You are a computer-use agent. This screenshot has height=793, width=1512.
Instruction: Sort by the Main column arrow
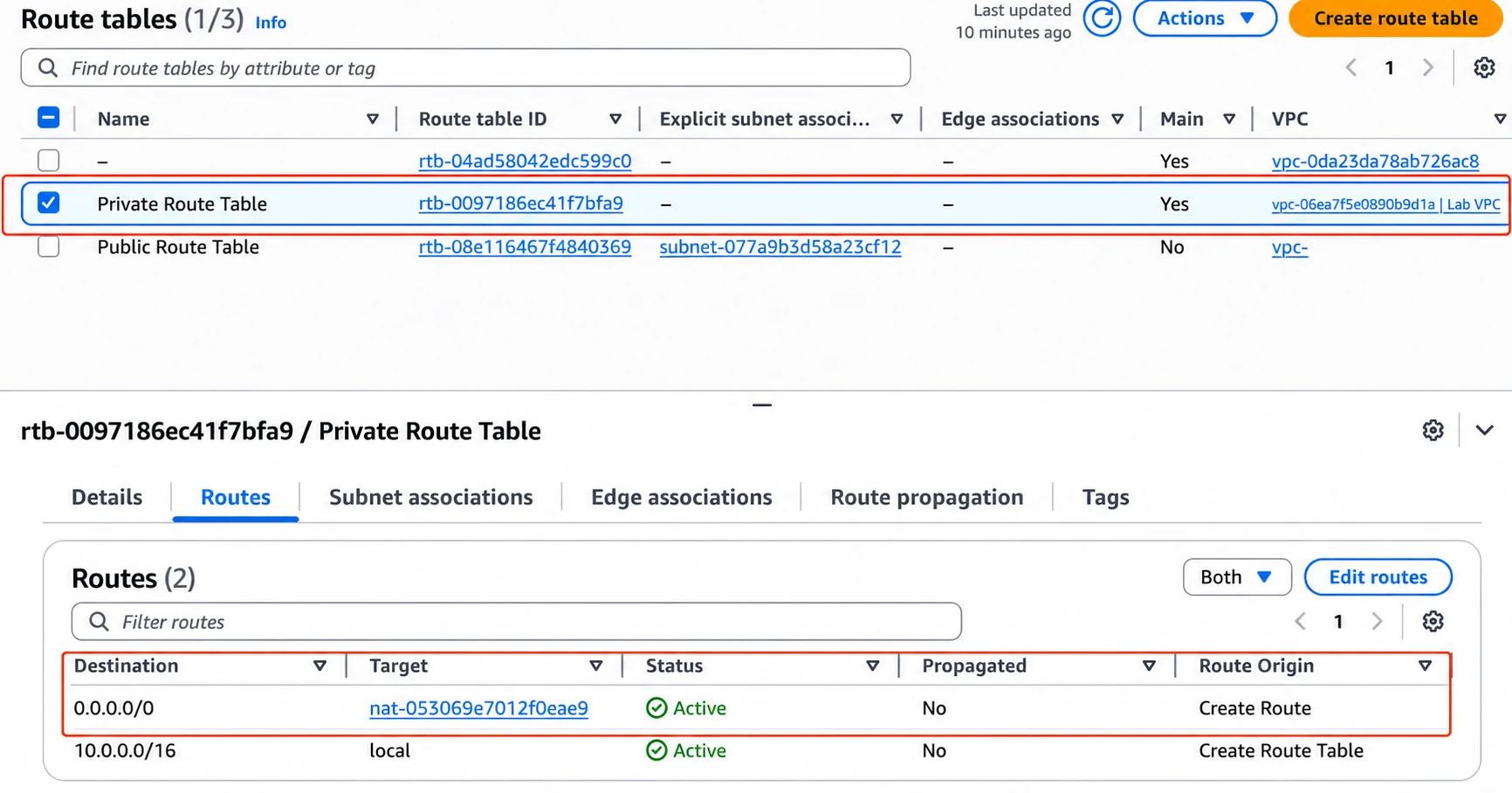[x=1229, y=119]
